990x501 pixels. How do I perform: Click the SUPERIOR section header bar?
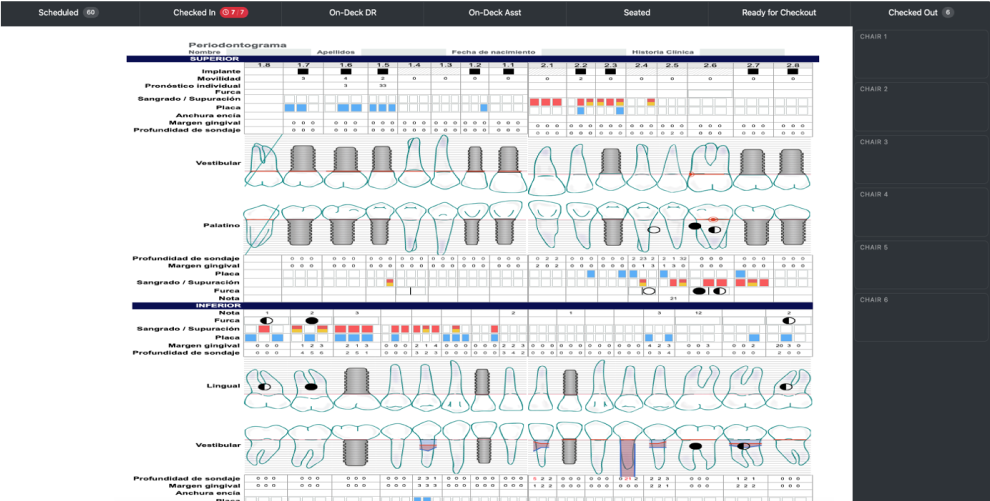[x=472, y=59]
